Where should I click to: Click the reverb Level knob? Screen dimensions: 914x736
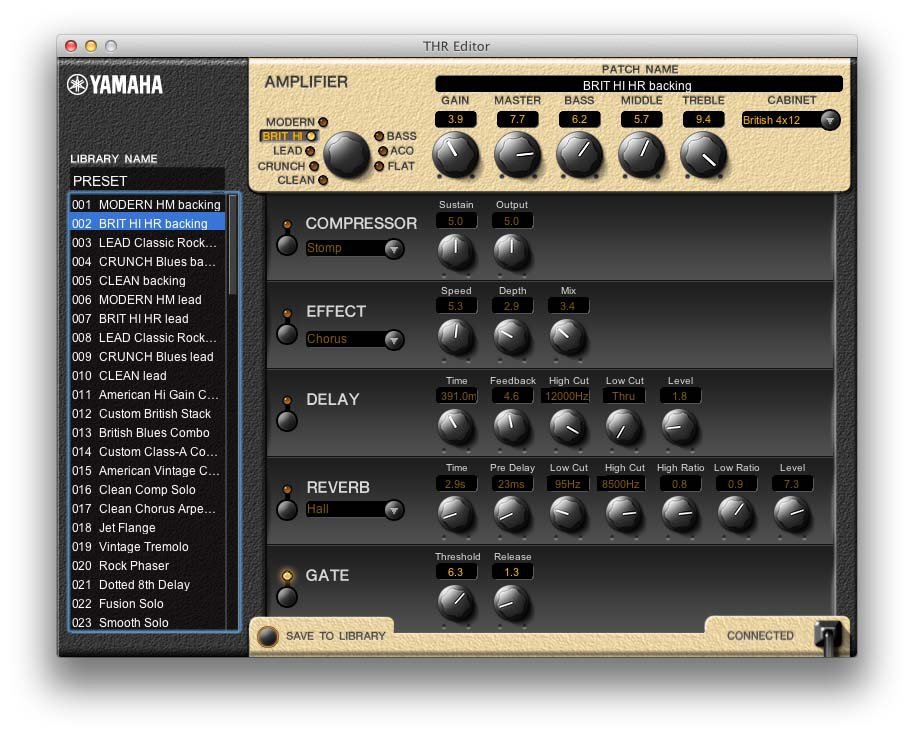tap(792, 514)
